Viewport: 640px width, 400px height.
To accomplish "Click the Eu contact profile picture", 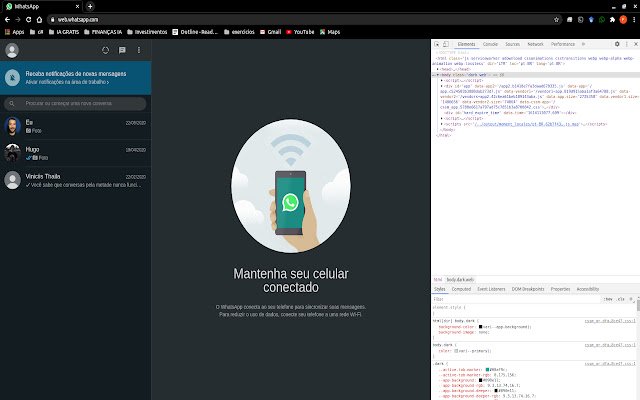I will (x=12, y=126).
